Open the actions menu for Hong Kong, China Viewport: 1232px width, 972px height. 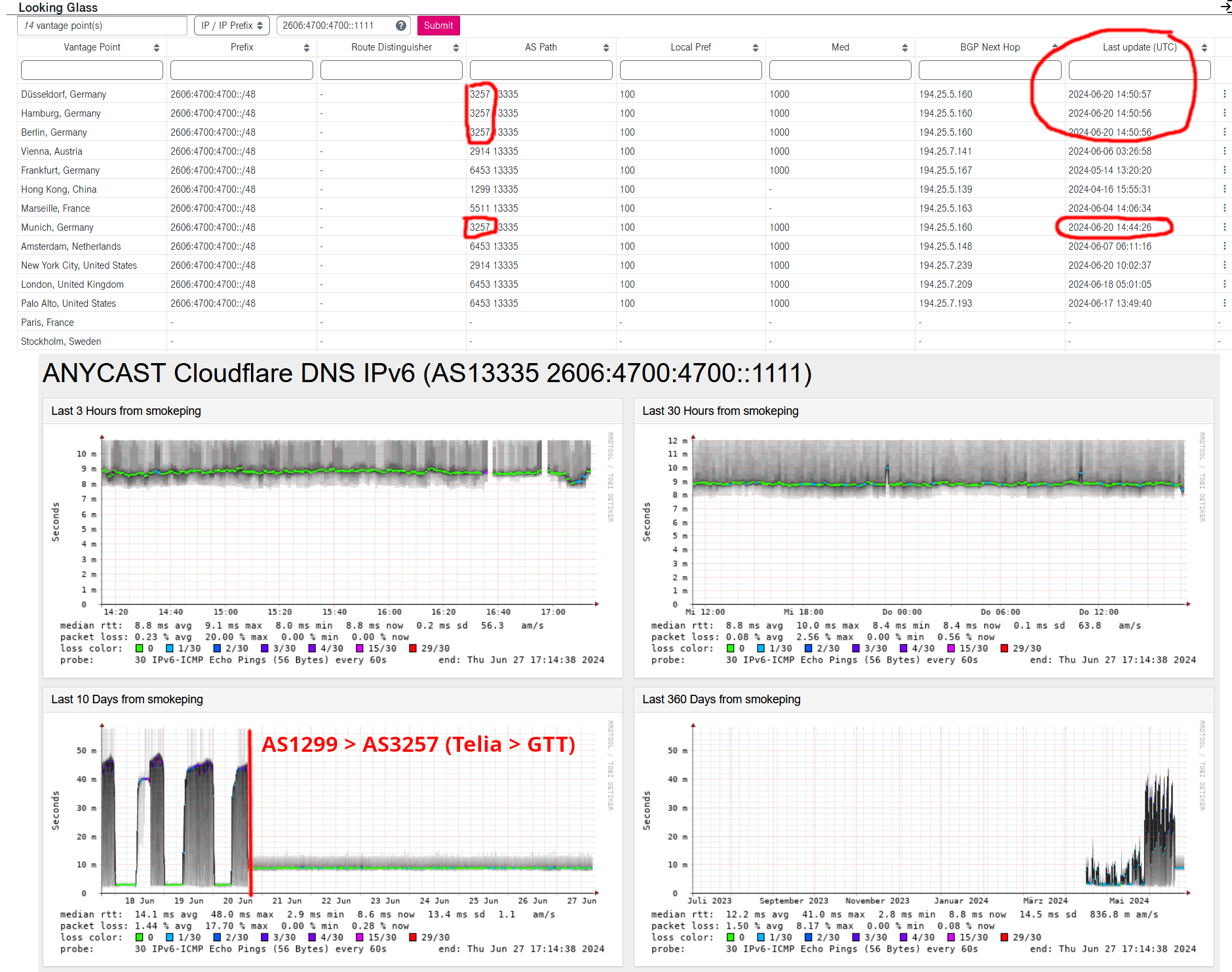click(x=1225, y=189)
